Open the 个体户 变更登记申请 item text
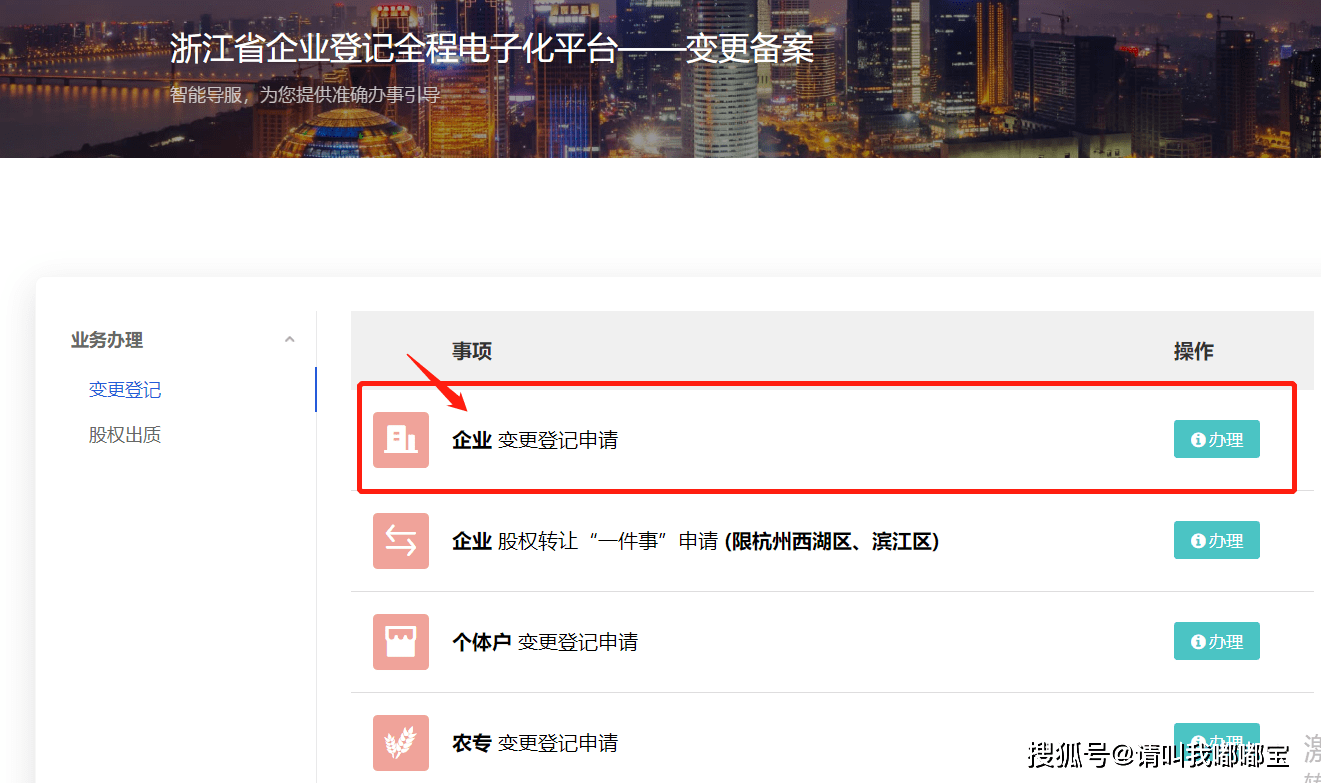This screenshot has height=783, width=1321. (x=545, y=642)
